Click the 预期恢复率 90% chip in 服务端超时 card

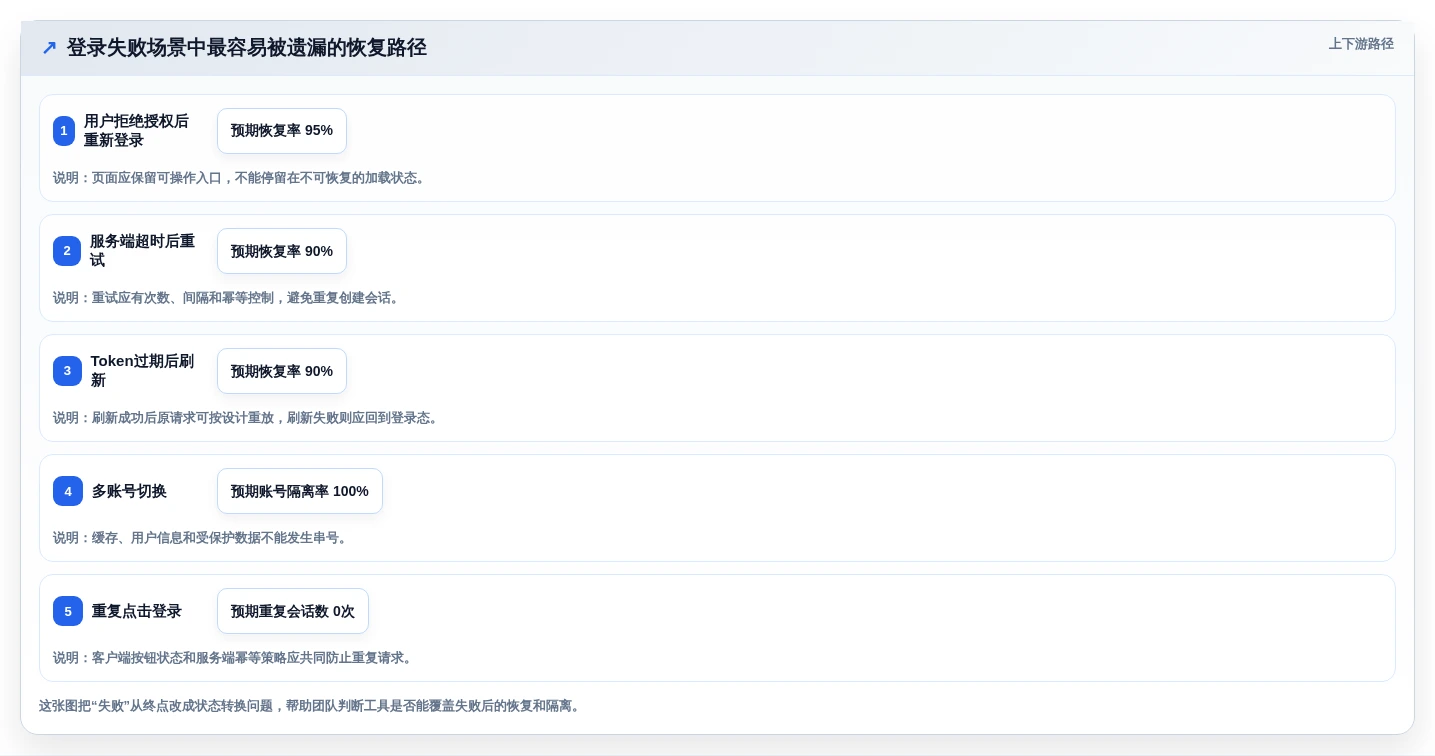tap(282, 251)
